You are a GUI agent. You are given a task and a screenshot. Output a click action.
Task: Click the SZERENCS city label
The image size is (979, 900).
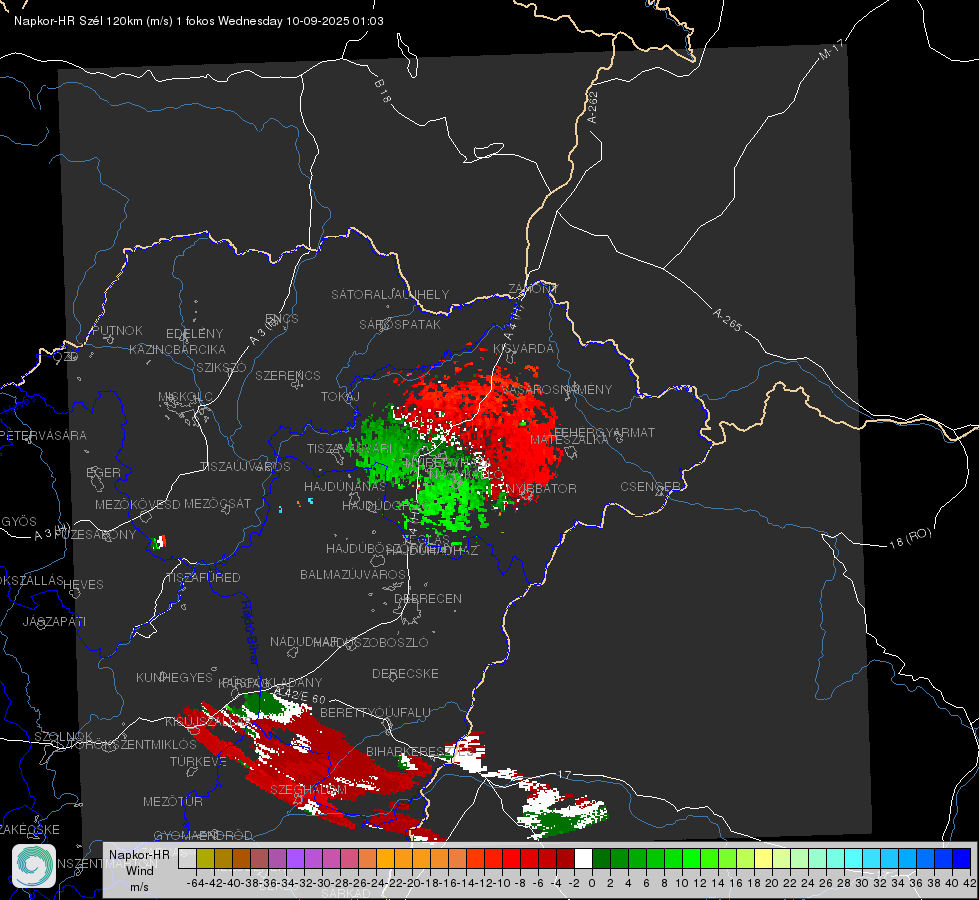click(288, 375)
